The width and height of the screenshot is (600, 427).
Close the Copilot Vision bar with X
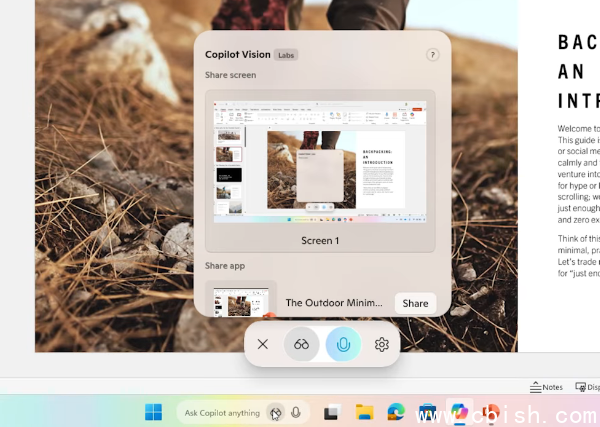click(x=262, y=344)
